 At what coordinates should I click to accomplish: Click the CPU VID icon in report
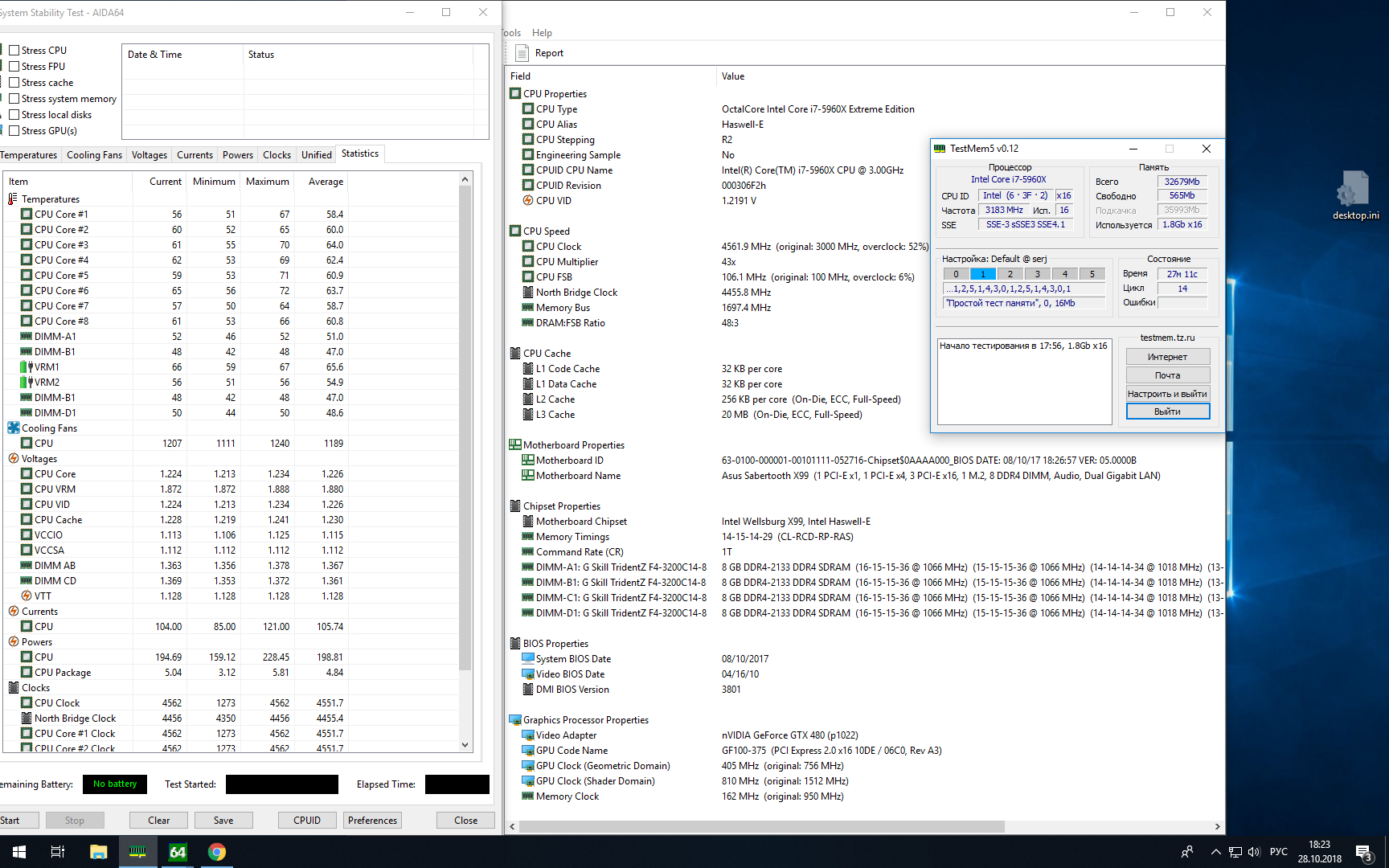coord(528,200)
